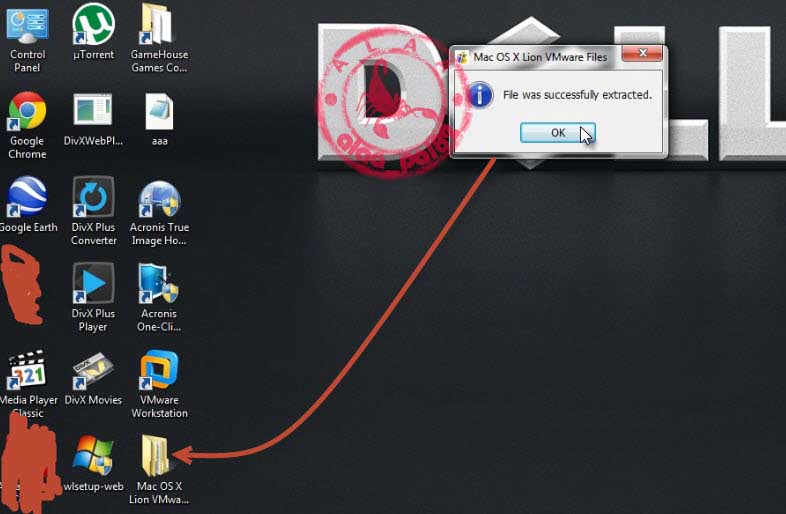Launch the Acronis True Image Ho... shortcut
The image size is (786, 514).
pyautogui.click(x=159, y=213)
